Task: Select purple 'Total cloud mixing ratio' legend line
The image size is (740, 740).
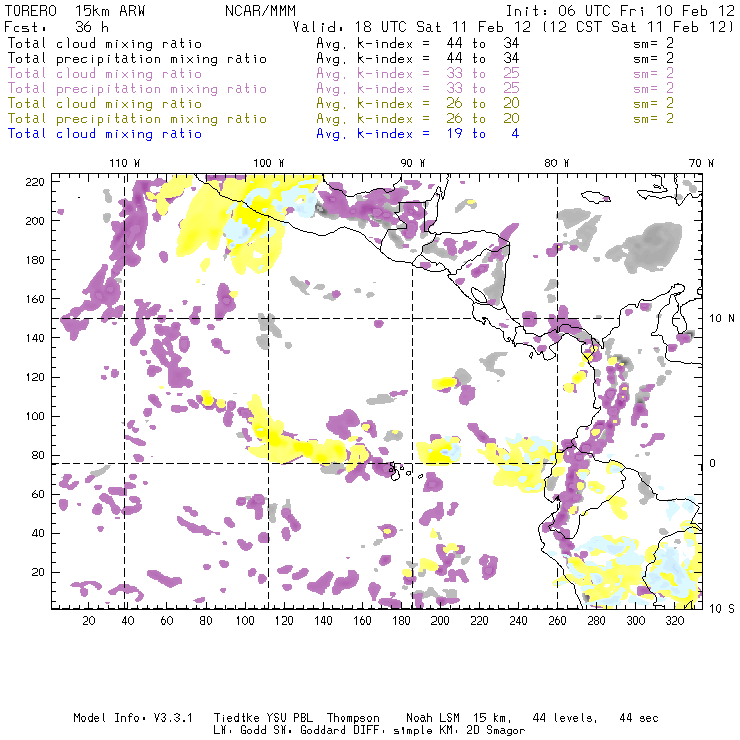Action: pos(105,74)
